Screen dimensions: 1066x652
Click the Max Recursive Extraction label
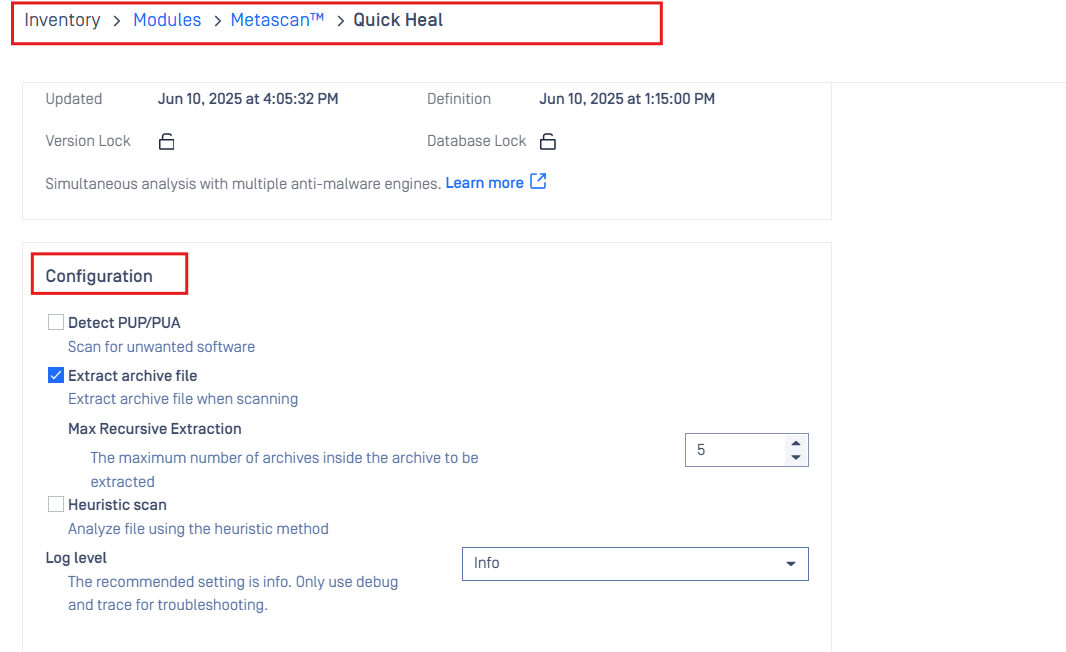tap(154, 429)
